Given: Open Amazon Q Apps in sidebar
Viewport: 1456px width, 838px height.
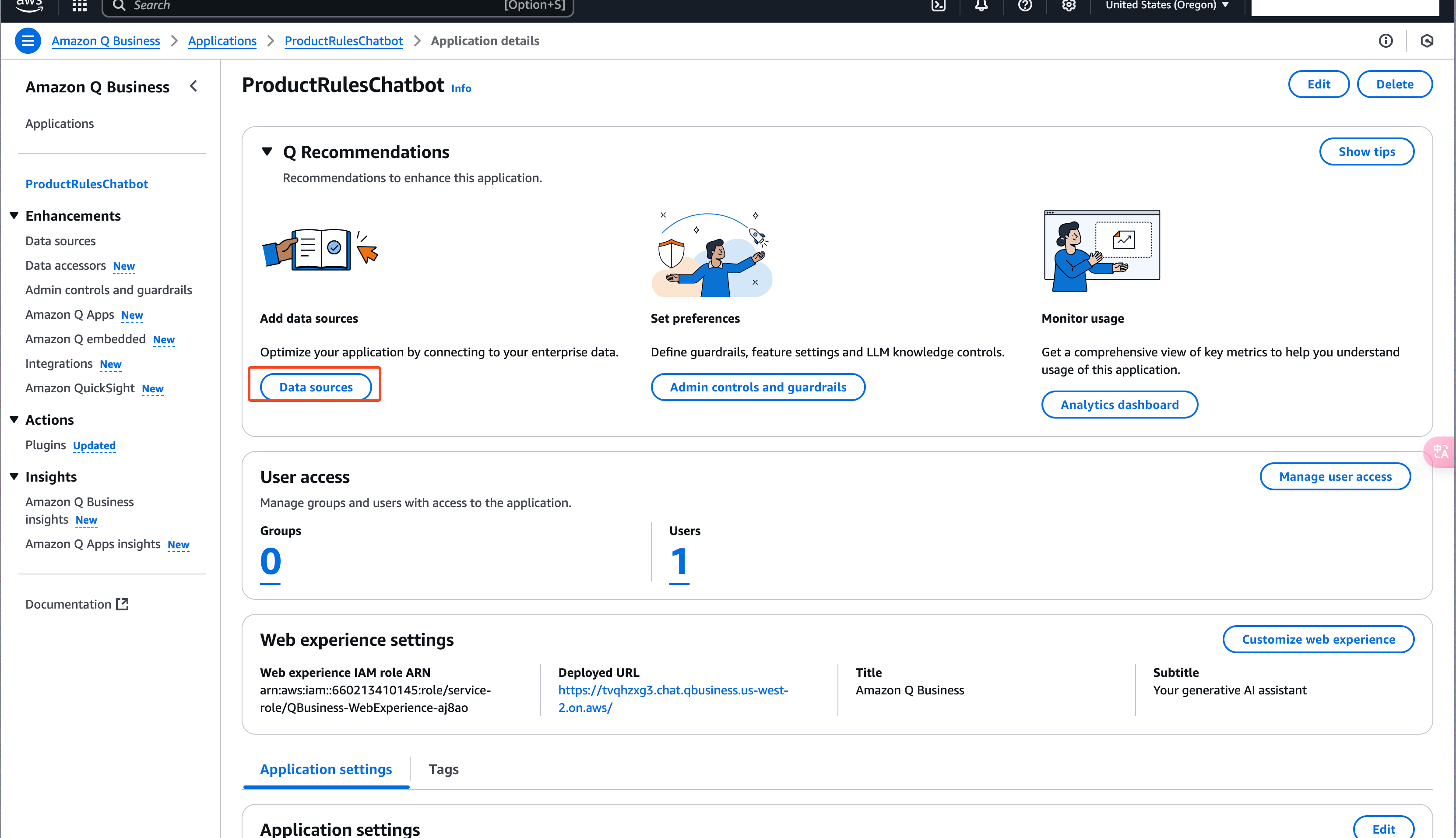Looking at the screenshot, I should [x=70, y=315].
